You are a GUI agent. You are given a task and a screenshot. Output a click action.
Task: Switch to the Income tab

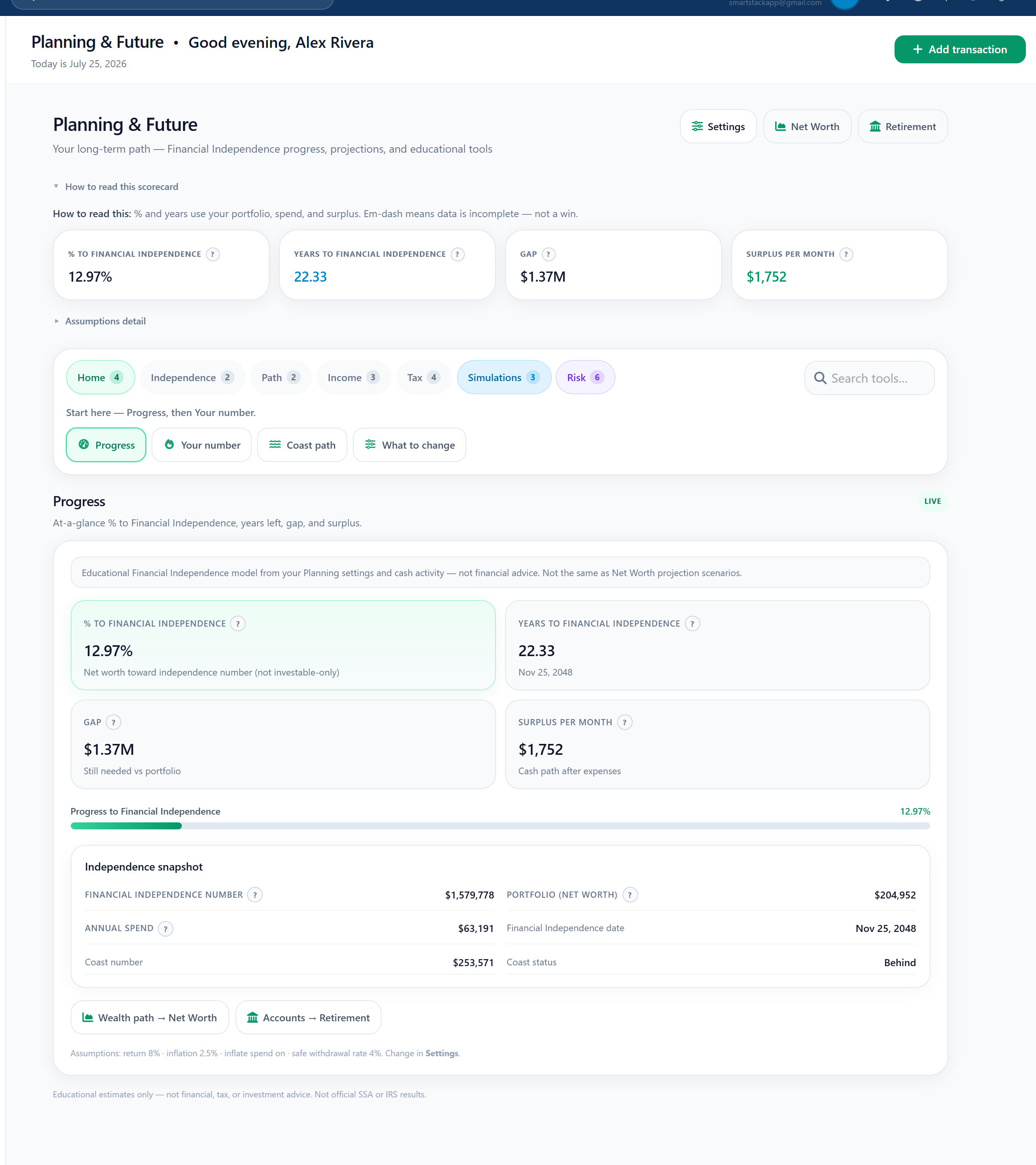click(354, 377)
